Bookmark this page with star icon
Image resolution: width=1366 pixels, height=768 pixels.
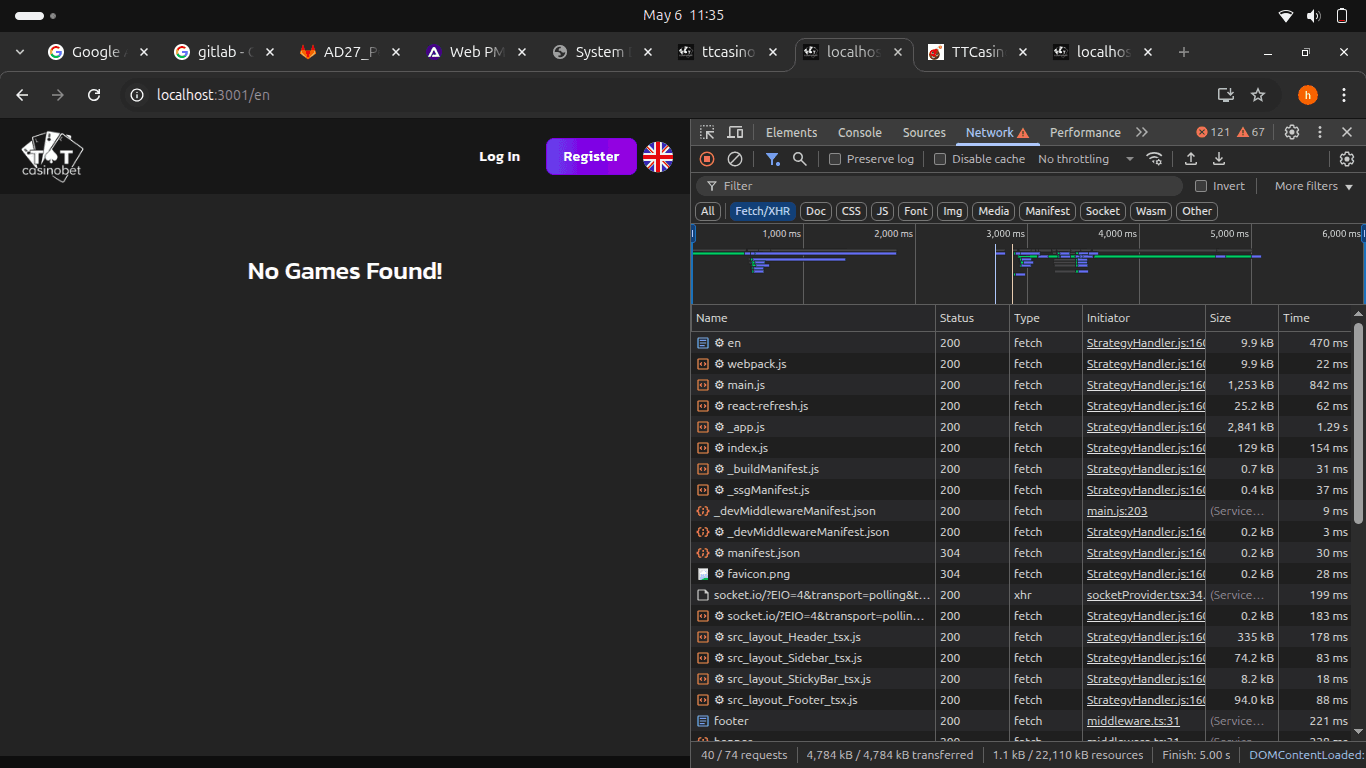tap(1258, 95)
